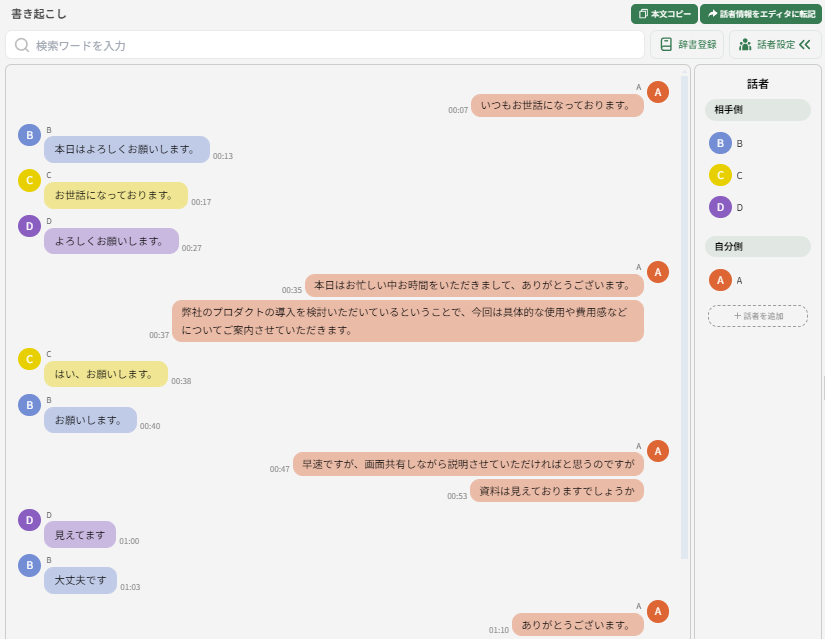Click avatar D beside 見えてます
Image resolution: width=825 pixels, height=639 pixels.
click(29, 520)
